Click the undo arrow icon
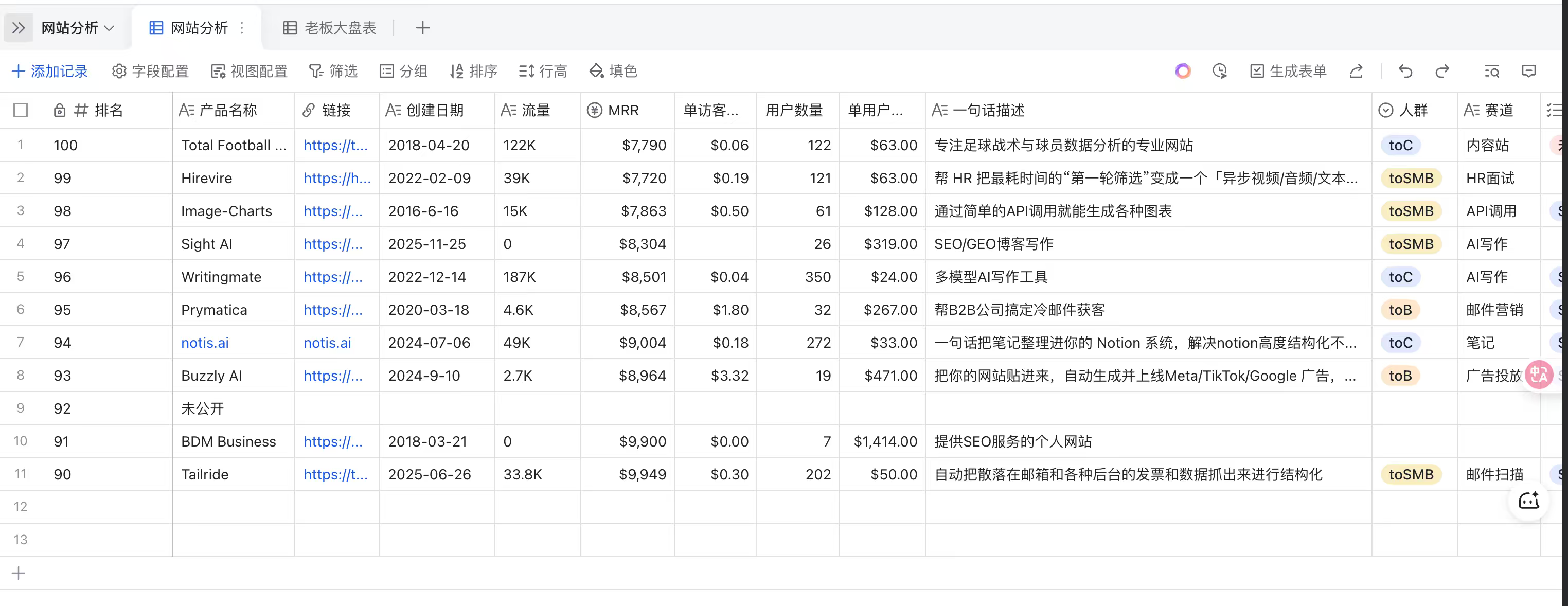This screenshot has height=606, width=1568. pos(1405,71)
